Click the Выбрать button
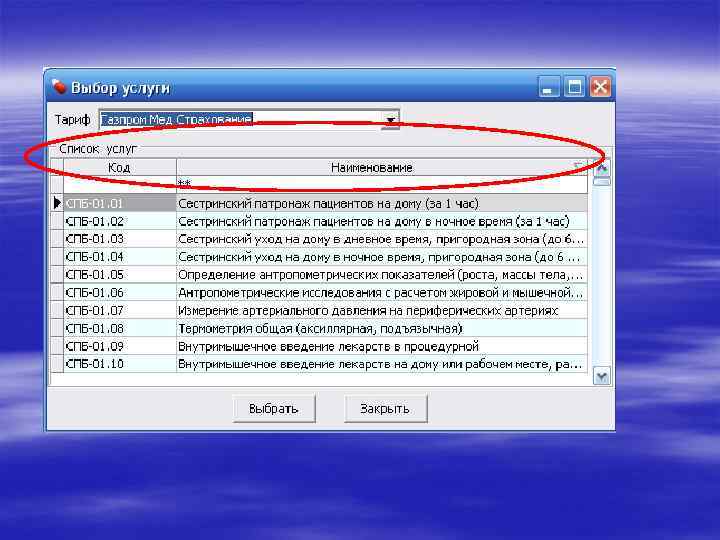 pyautogui.click(x=274, y=408)
